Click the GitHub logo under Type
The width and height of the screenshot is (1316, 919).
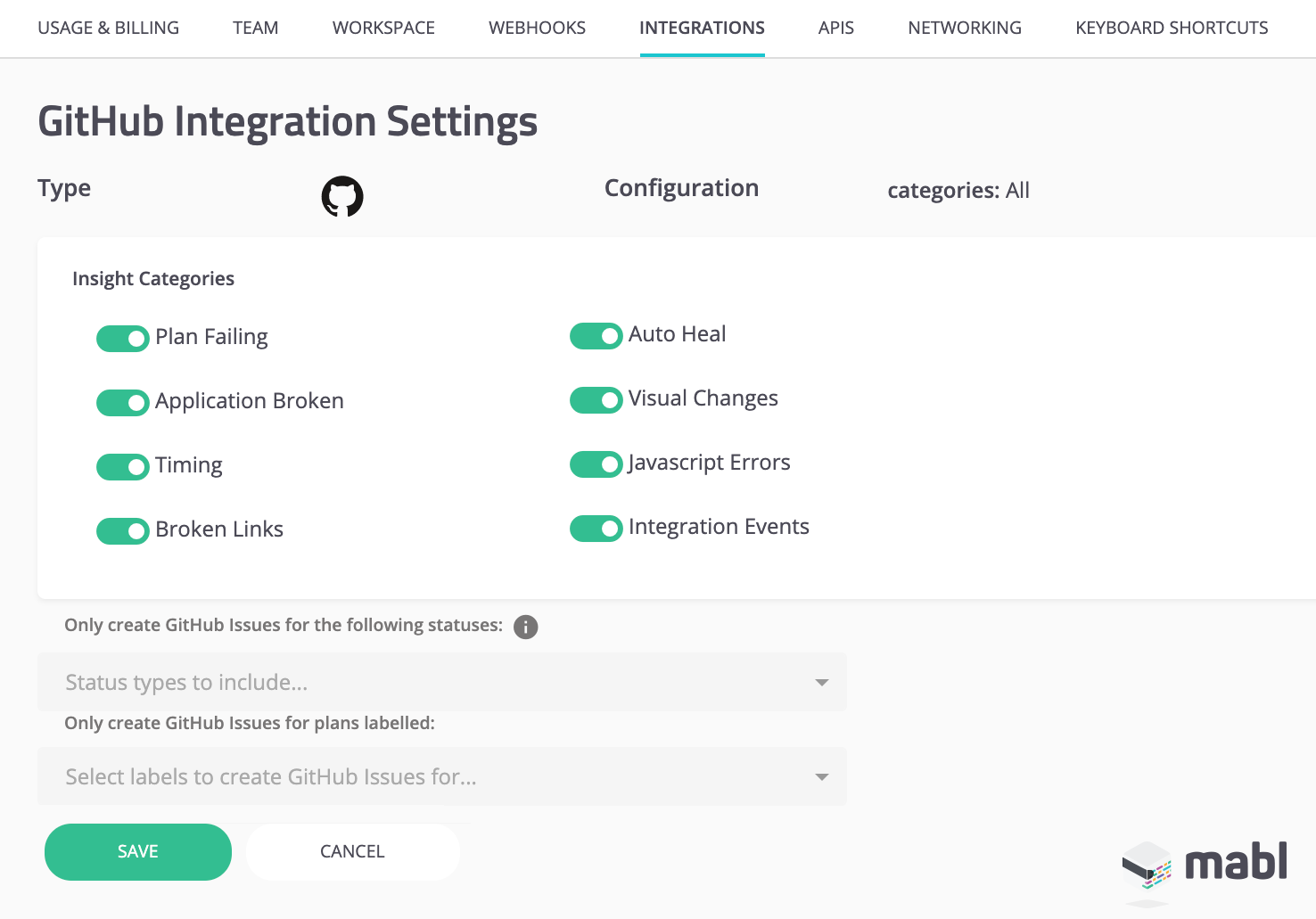(341, 195)
